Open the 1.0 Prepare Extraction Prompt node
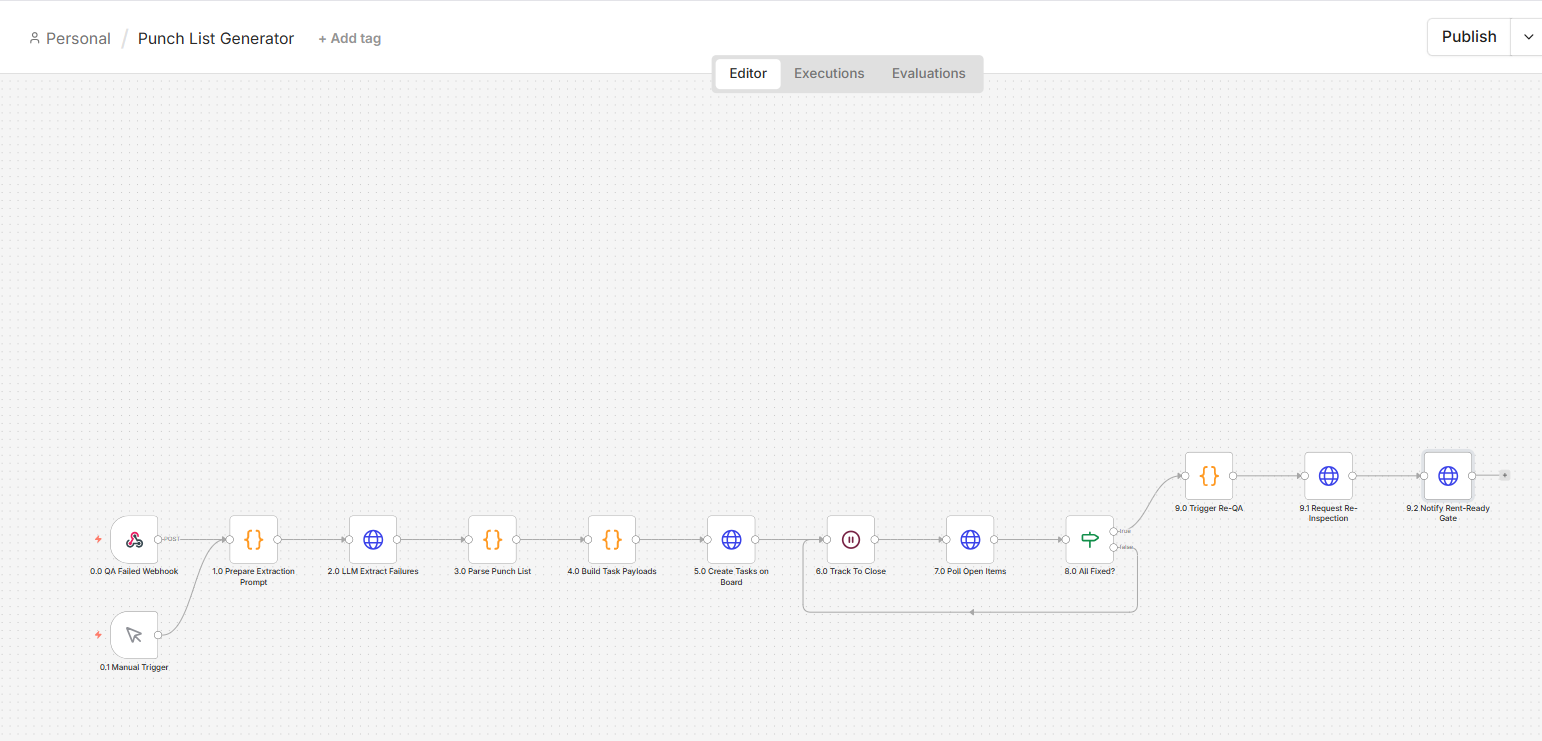 click(254, 540)
